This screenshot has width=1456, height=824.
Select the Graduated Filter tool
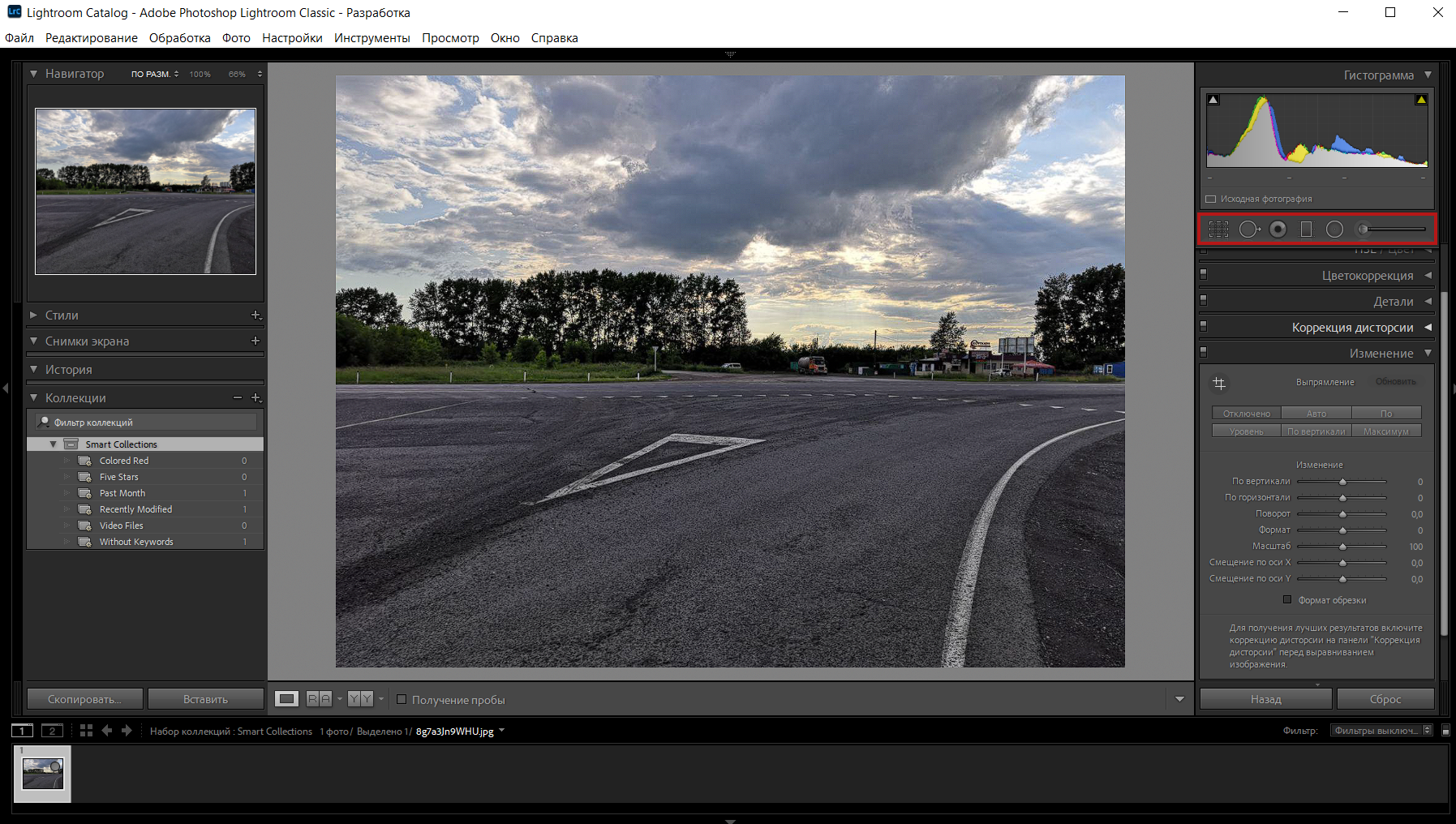click(1306, 230)
